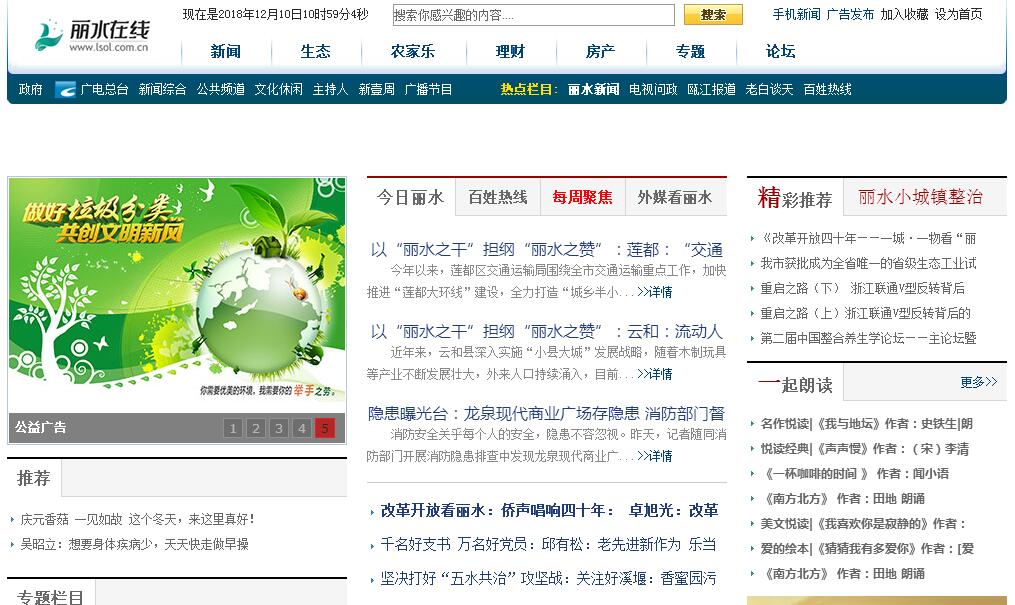Switch to the 每周聚焦 tab
Image resolution: width=1015 pixels, height=605 pixels.
tap(583, 197)
